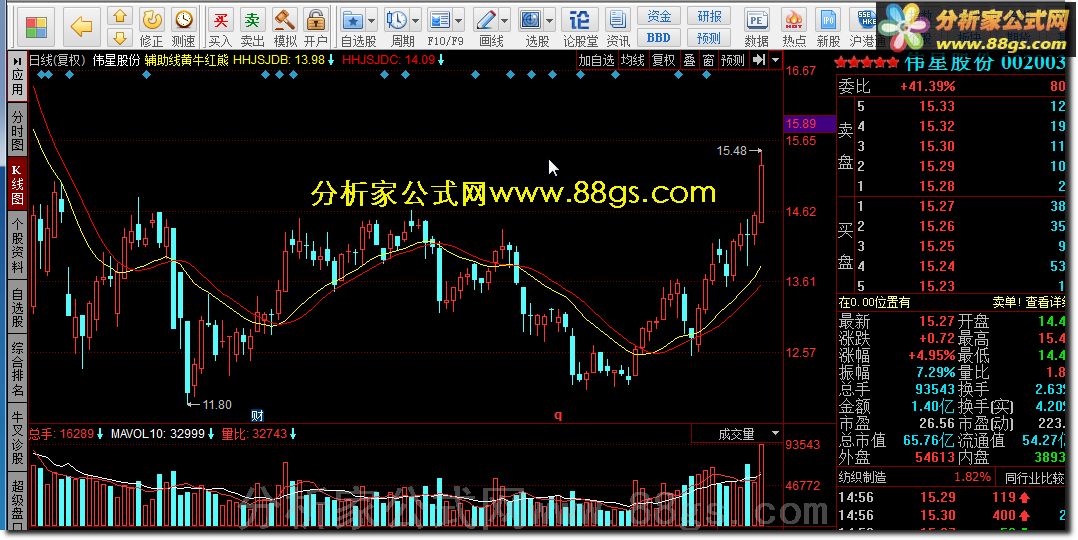
Task: Expand the 选股 dropdown arrow
Action: pos(549,21)
